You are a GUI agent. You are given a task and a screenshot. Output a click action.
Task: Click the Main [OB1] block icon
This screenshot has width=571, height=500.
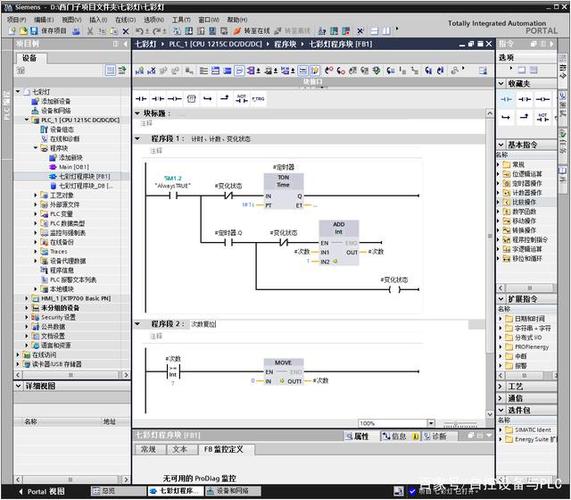click(x=53, y=167)
